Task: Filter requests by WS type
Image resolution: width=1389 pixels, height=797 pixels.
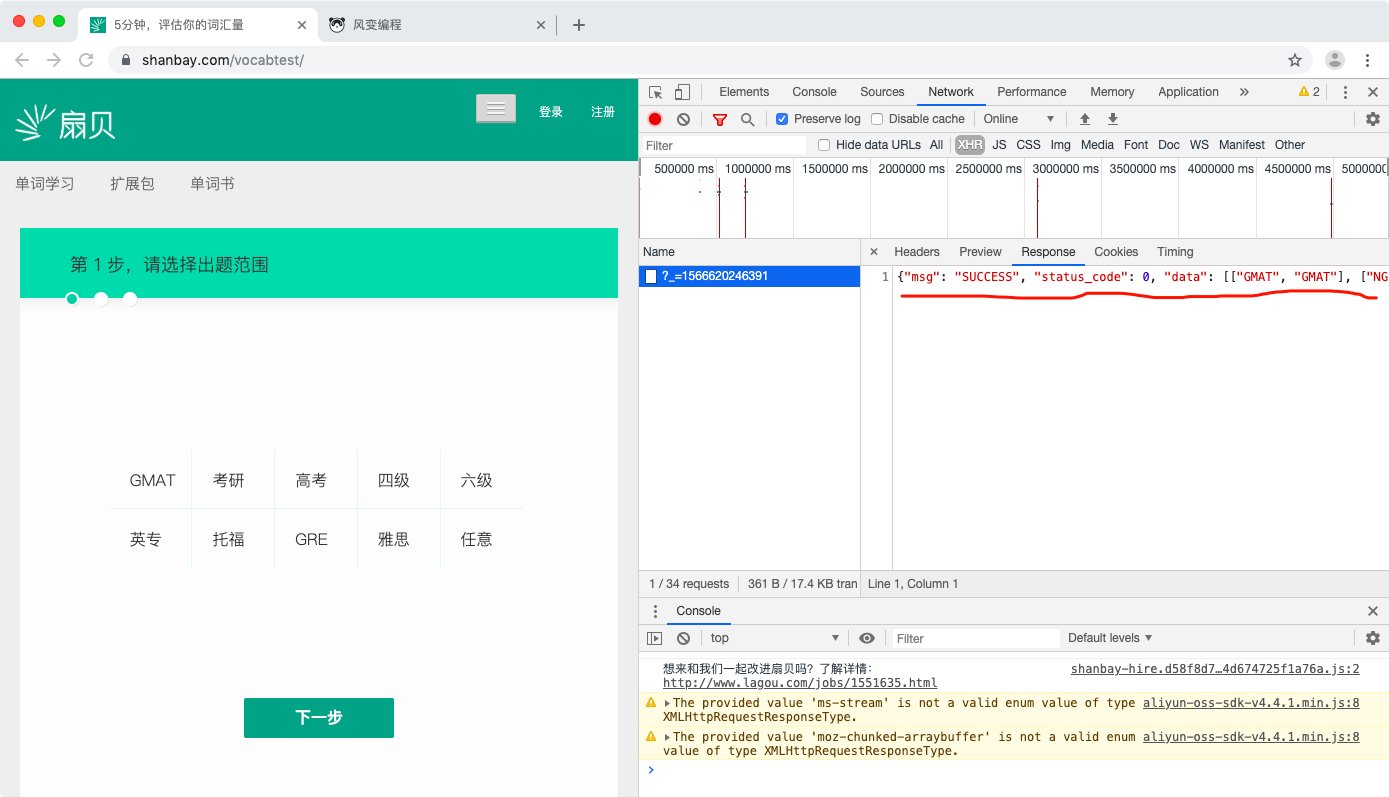Action: (x=1199, y=145)
